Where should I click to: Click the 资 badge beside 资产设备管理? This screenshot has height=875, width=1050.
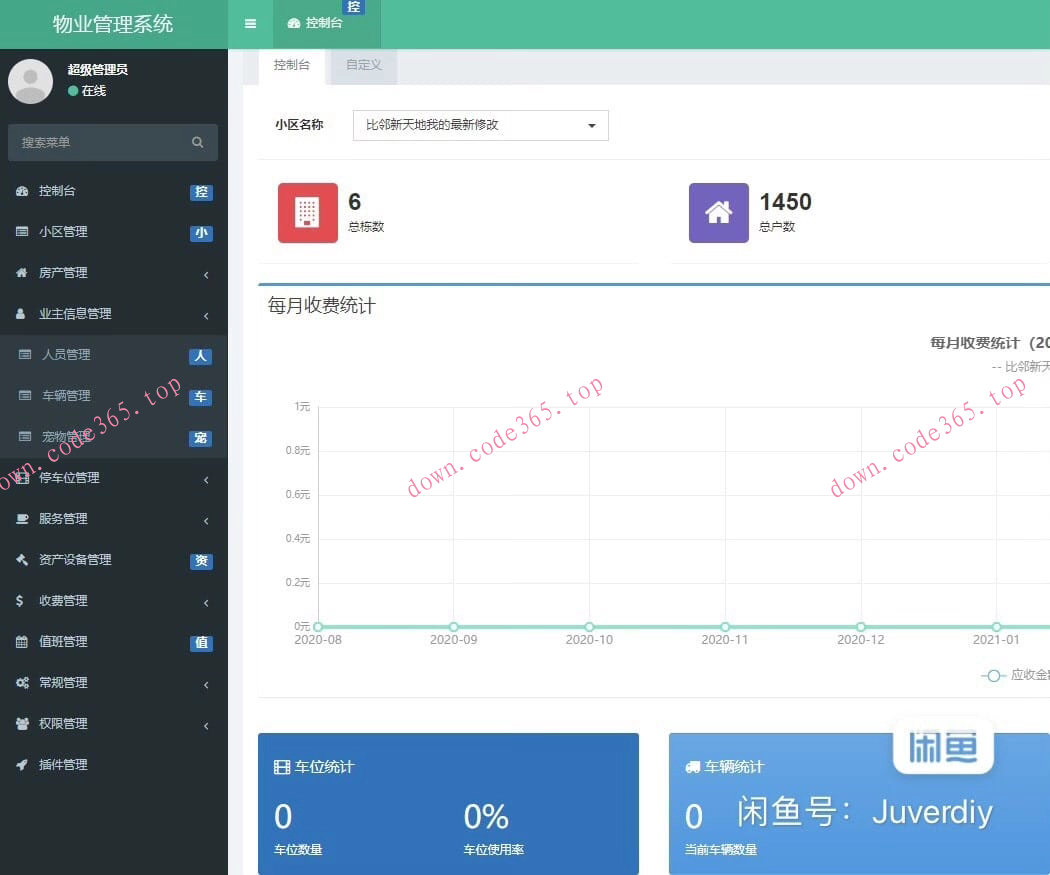(202, 561)
